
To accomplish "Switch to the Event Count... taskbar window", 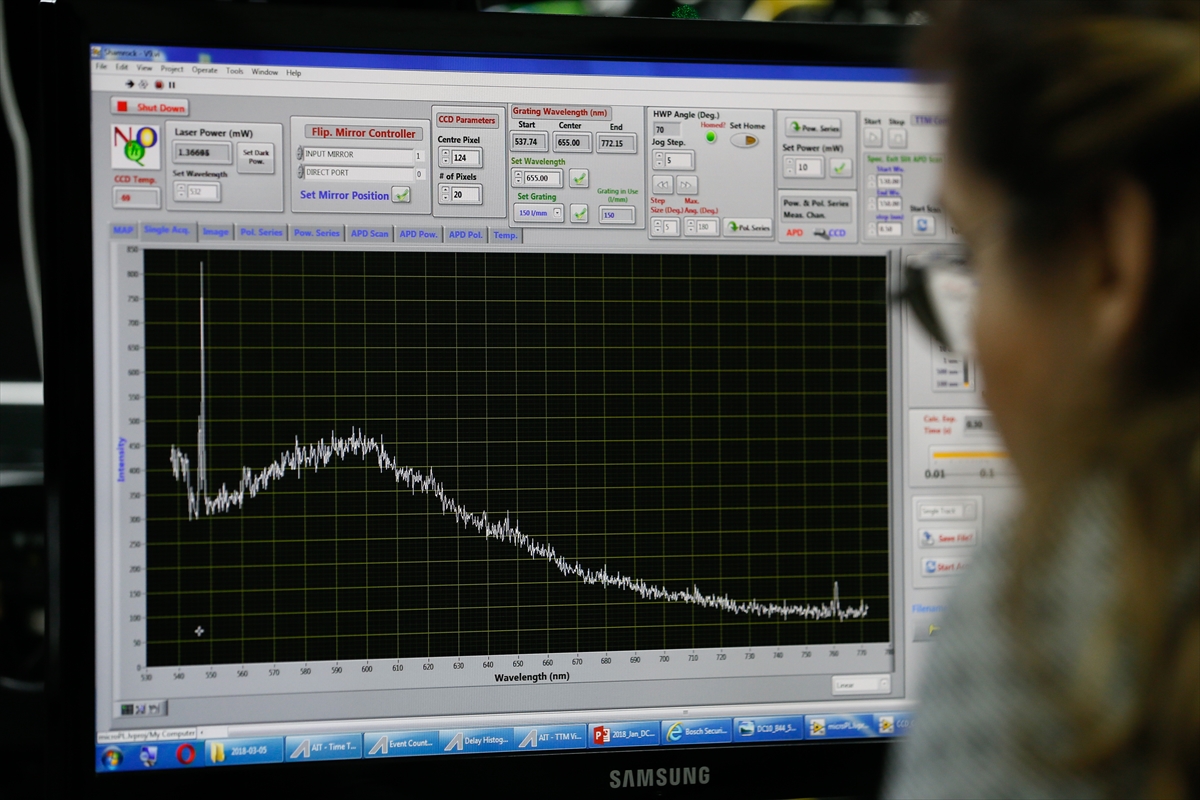I will point(401,744).
